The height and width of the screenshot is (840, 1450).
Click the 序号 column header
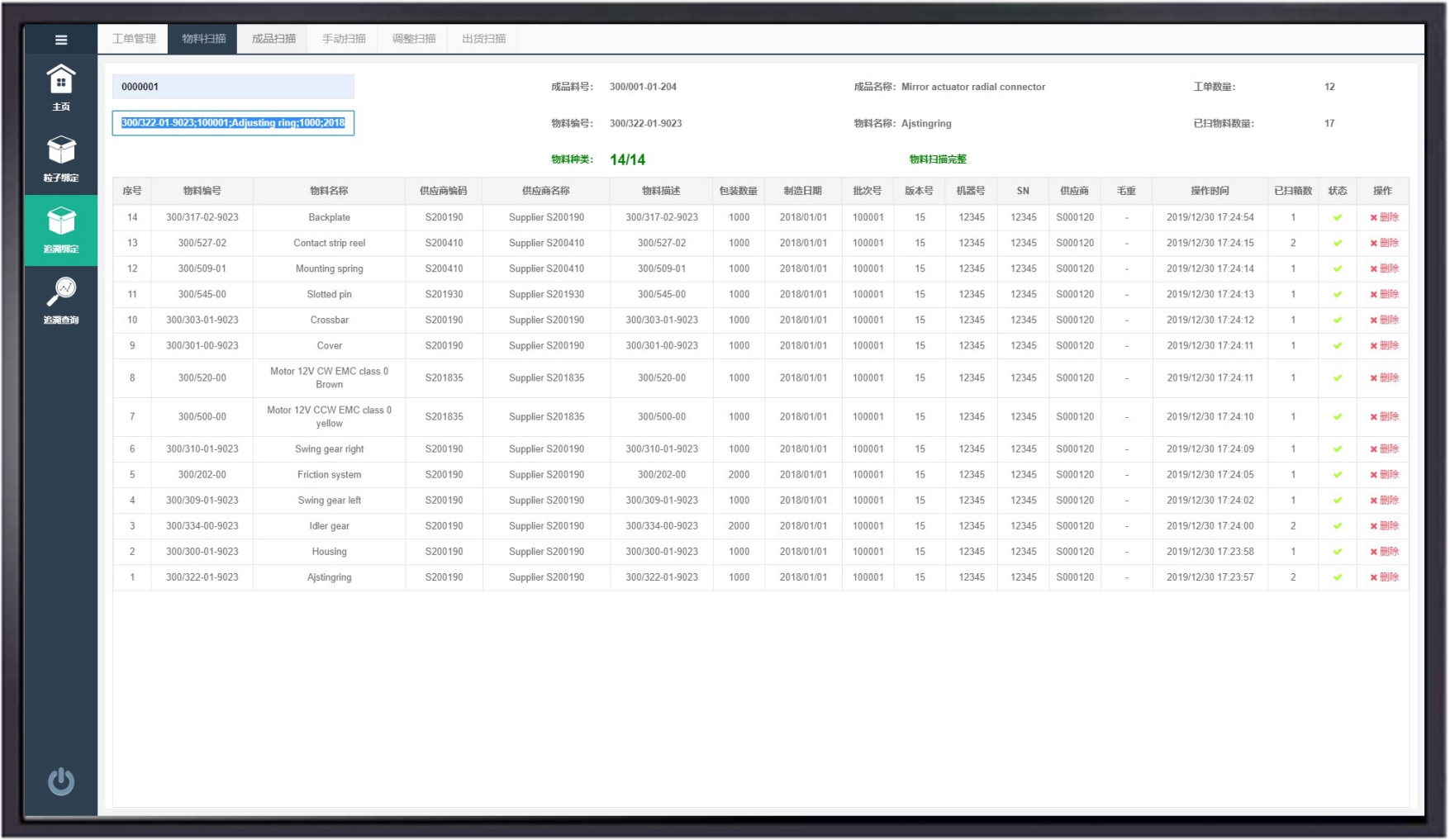pyautogui.click(x=132, y=191)
